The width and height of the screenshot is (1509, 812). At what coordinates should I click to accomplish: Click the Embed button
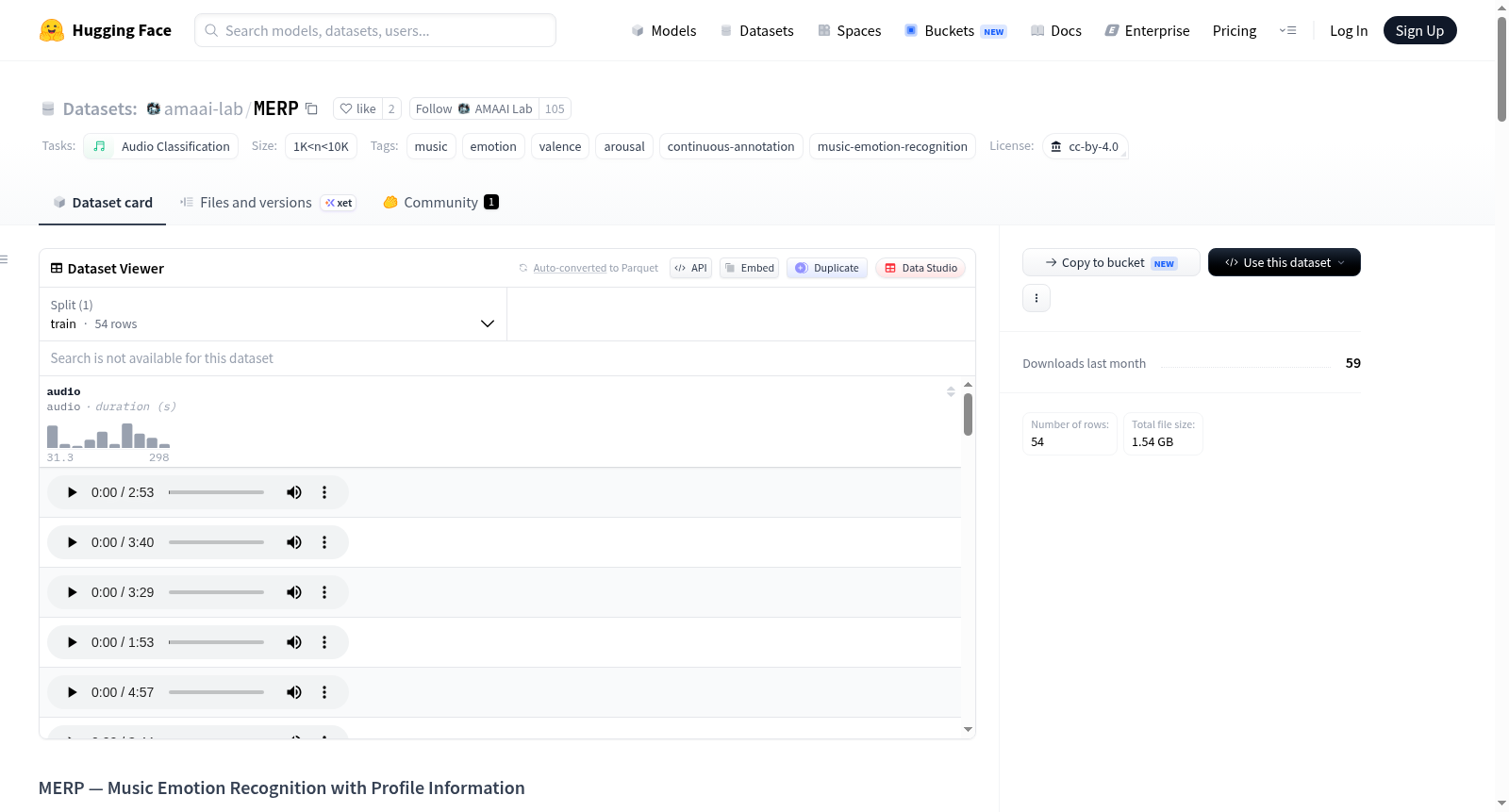[750, 268]
